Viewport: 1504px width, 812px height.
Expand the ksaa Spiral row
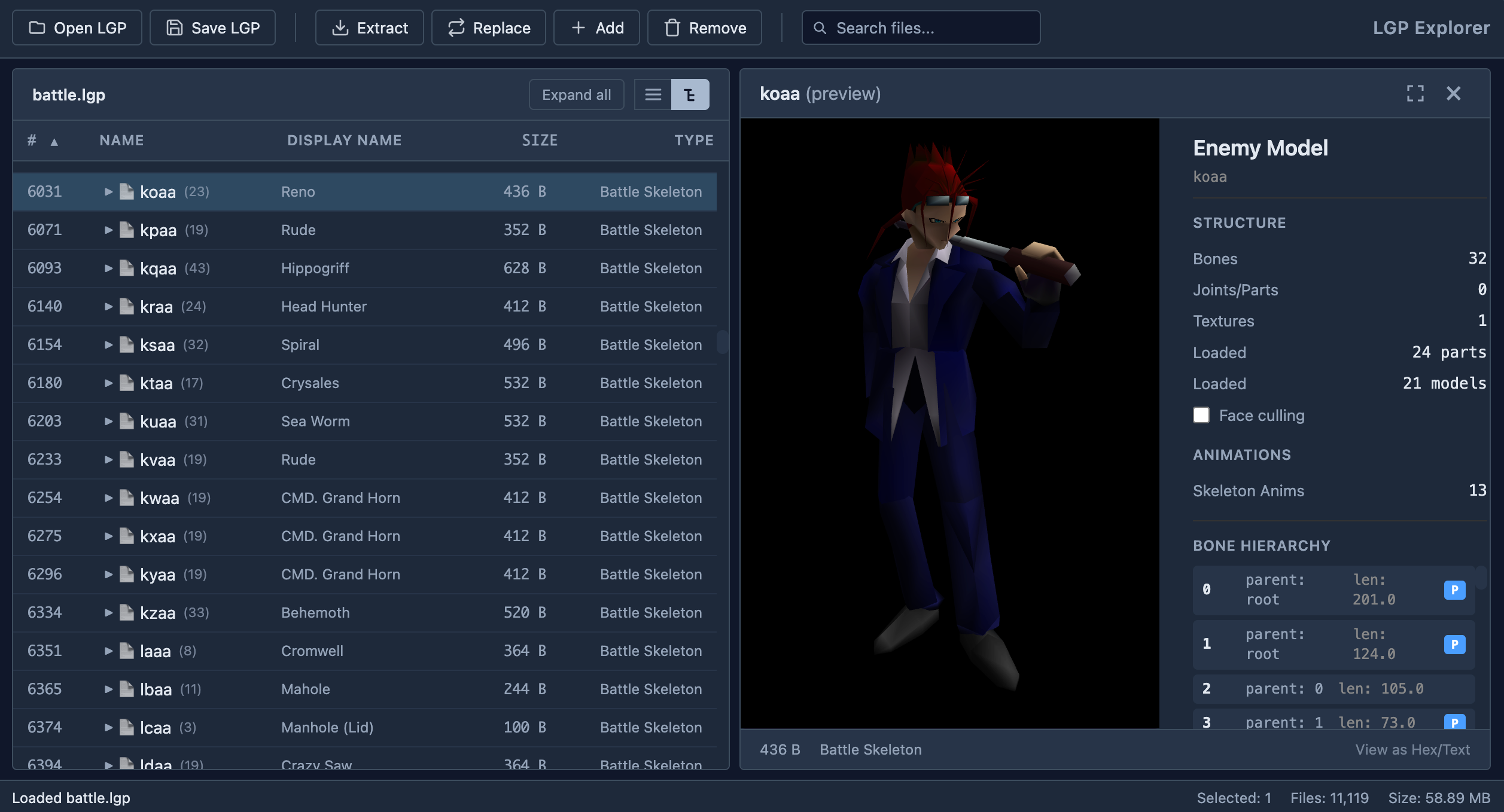[108, 344]
